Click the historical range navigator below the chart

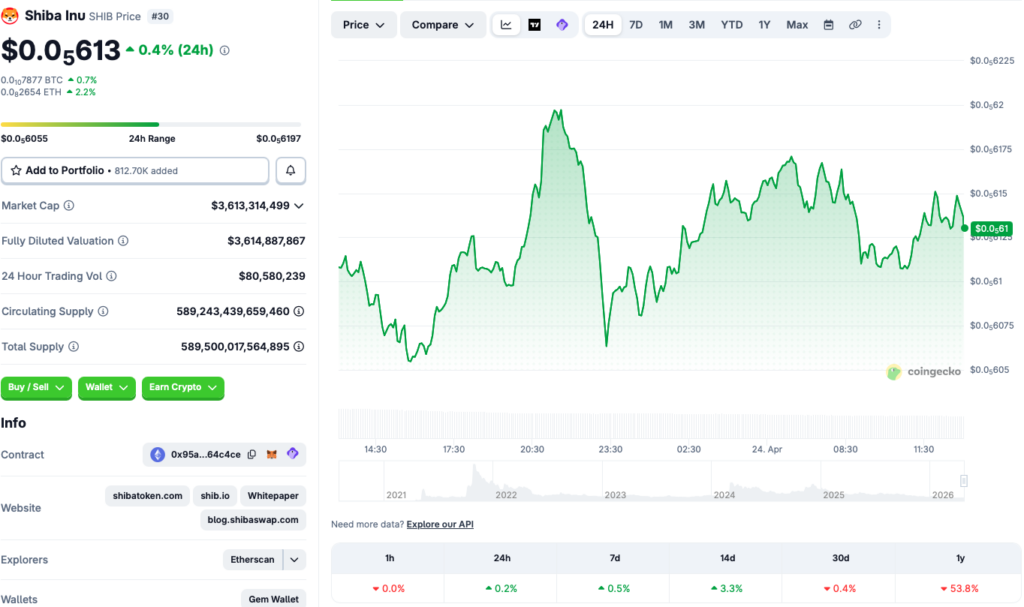tap(650, 482)
